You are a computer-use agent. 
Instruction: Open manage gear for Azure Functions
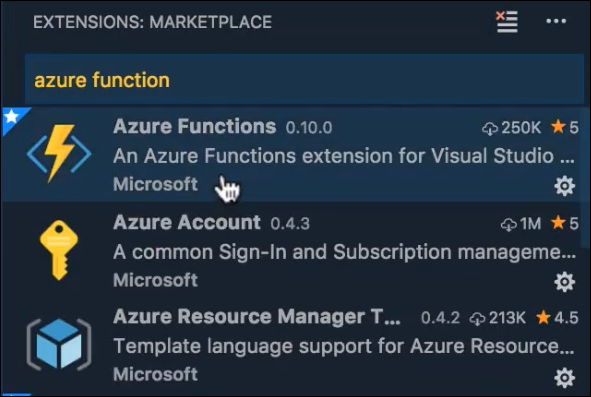565,185
